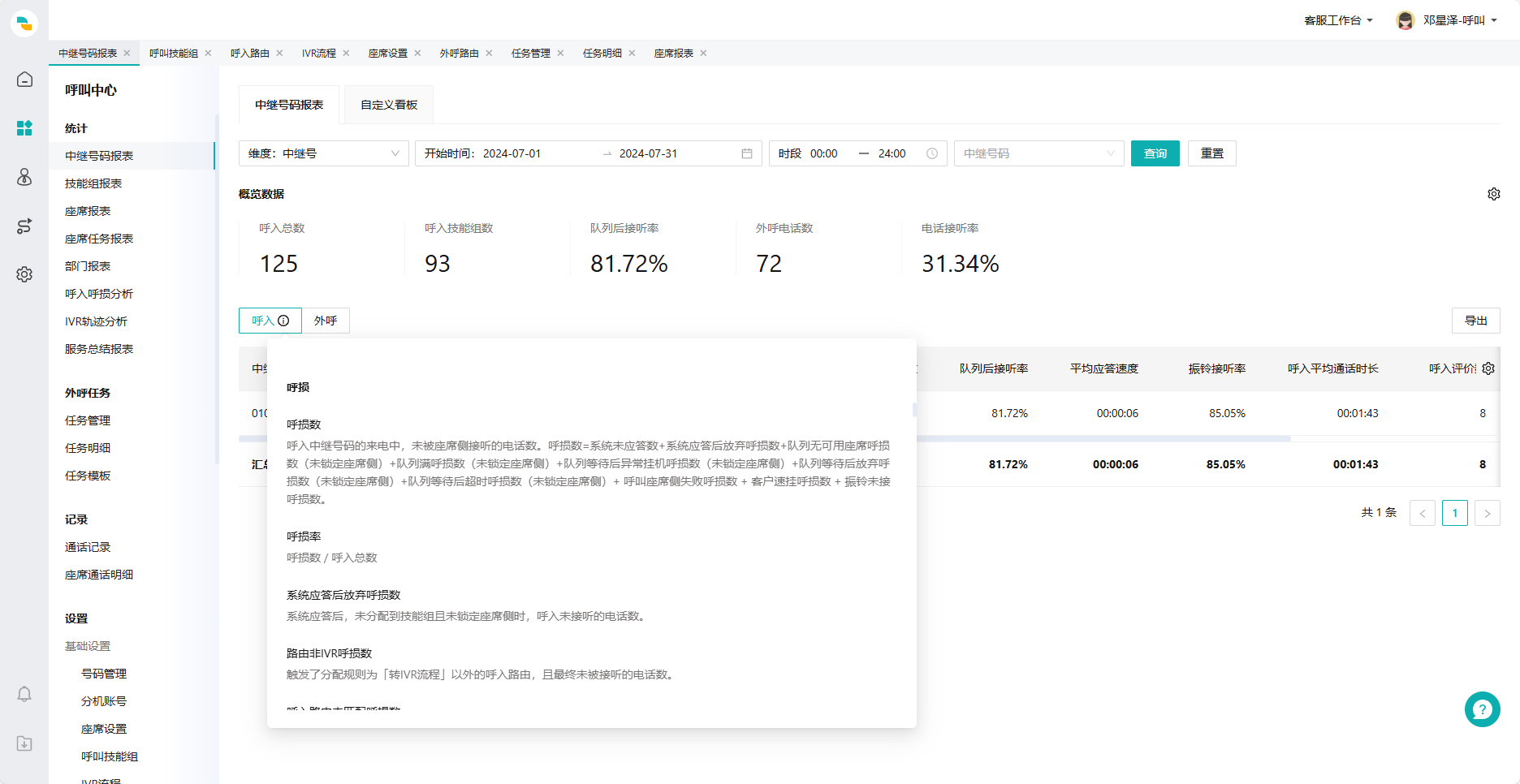Open the home icon in left sidebar
This screenshot has width=1520, height=784.
tap(24, 79)
